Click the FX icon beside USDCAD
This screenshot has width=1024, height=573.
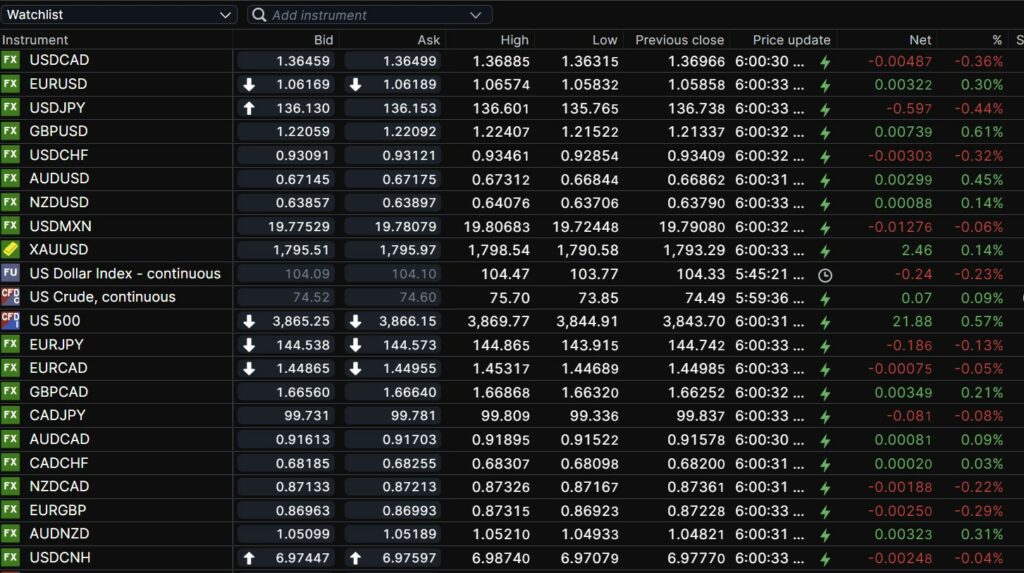point(10,60)
